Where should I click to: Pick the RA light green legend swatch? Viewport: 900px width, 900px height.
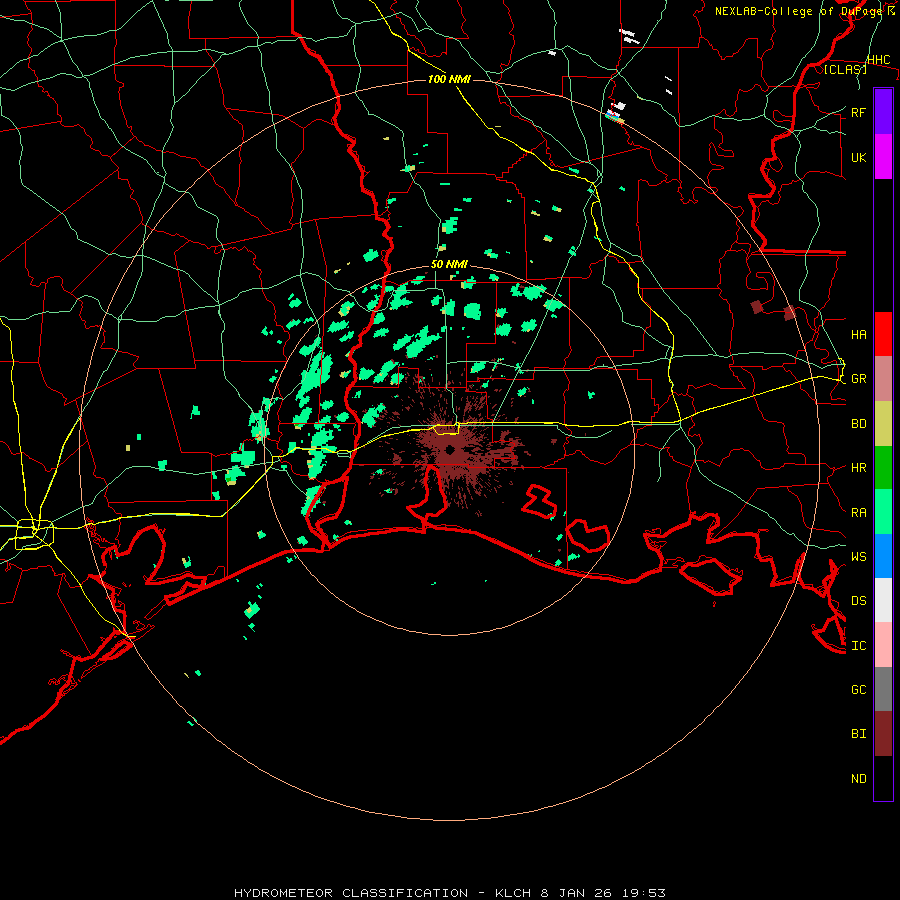(883, 512)
